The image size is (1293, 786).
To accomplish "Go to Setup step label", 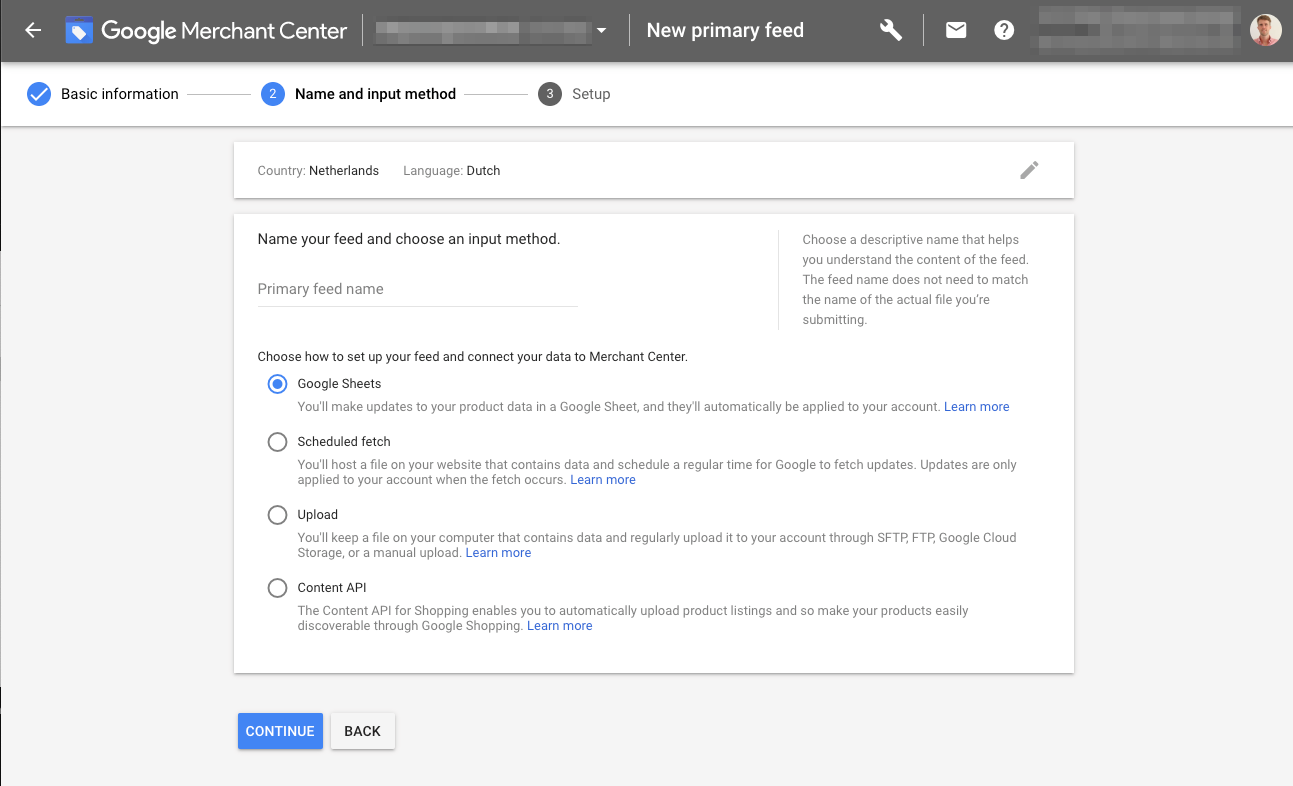I will click(591, 94).
